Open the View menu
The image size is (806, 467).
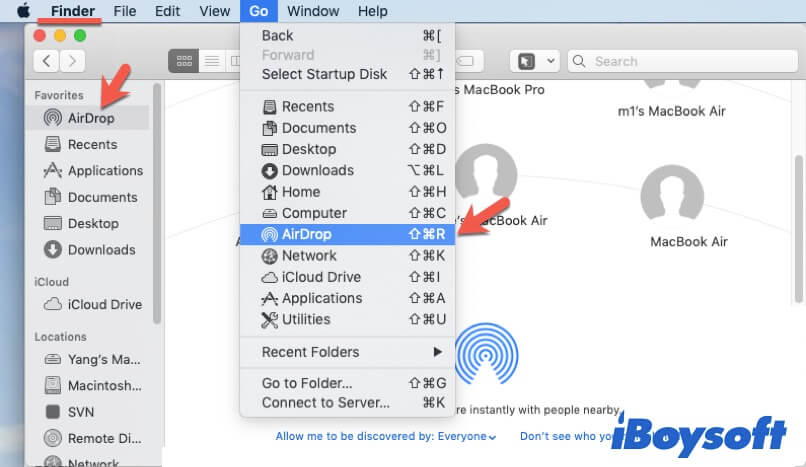click(x=214, y=11)
